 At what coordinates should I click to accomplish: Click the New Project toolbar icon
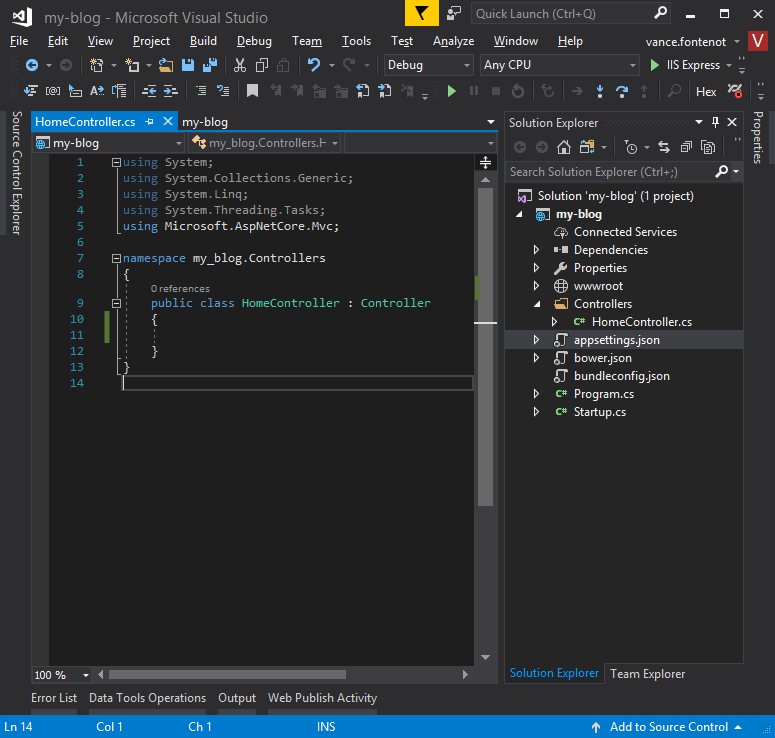(96, 65)
